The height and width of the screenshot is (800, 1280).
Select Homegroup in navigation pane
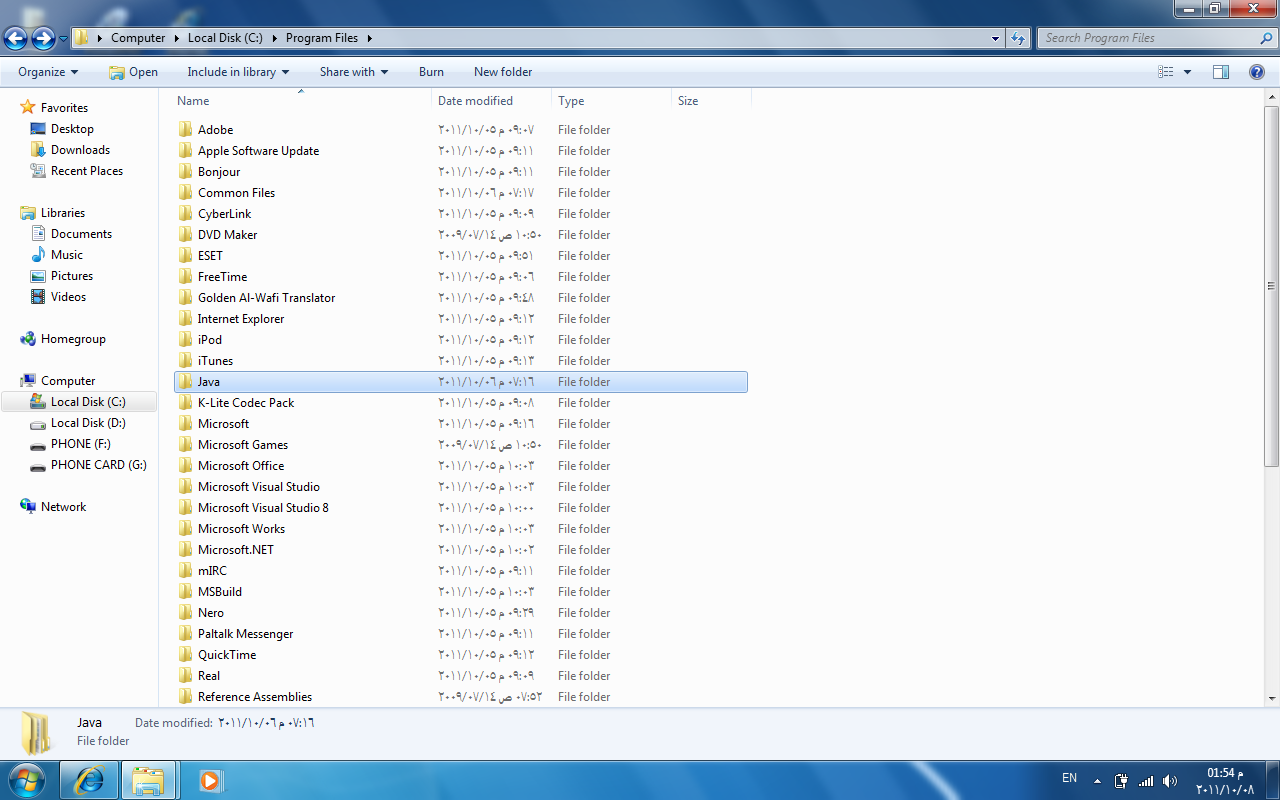(73, 339)
